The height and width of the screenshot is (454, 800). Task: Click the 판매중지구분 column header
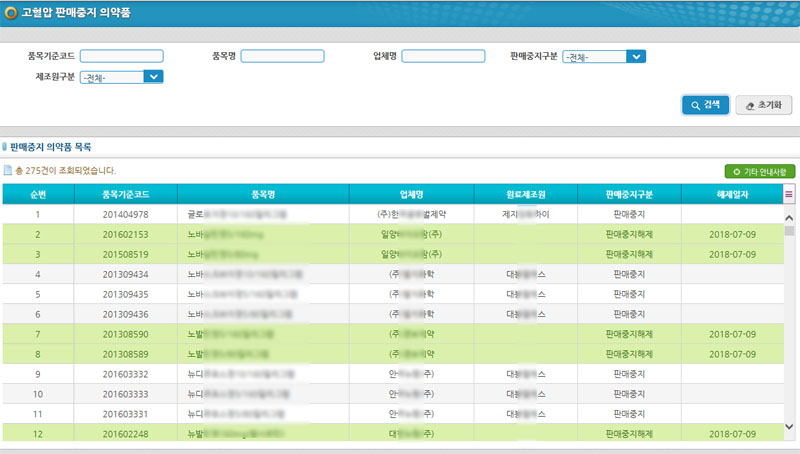[629, 194]
